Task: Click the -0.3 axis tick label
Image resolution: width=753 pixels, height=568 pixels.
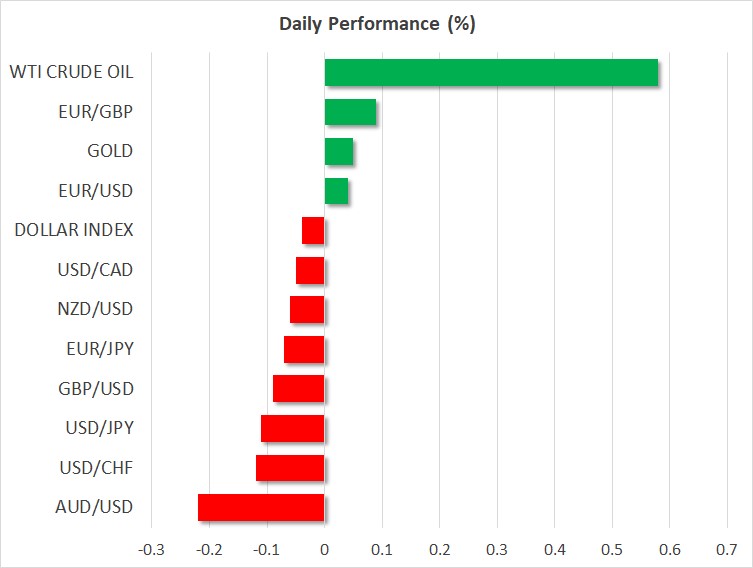Action: pos(151,549)
